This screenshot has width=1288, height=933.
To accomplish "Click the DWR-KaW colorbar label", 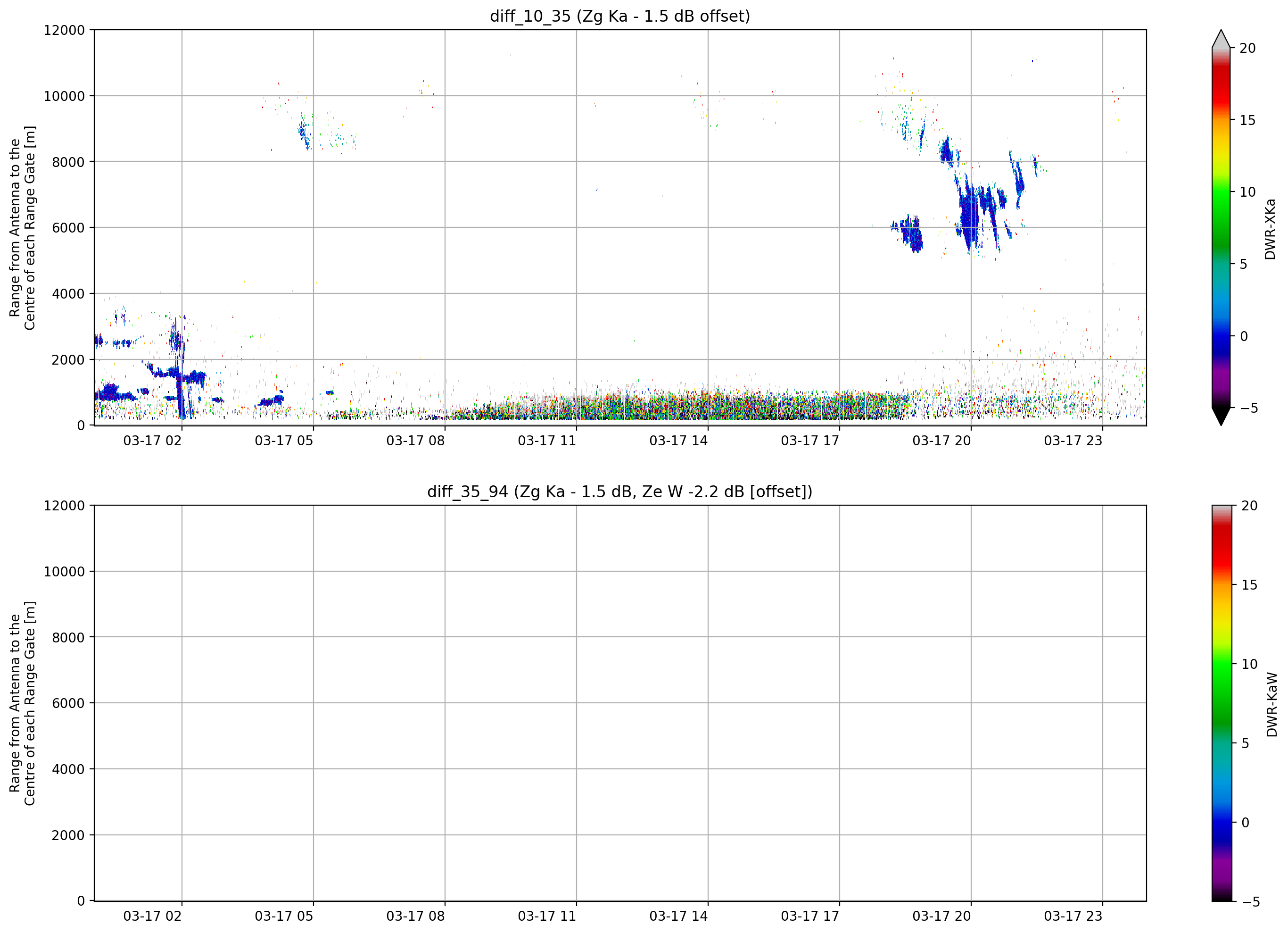I will click(1271, 705).
